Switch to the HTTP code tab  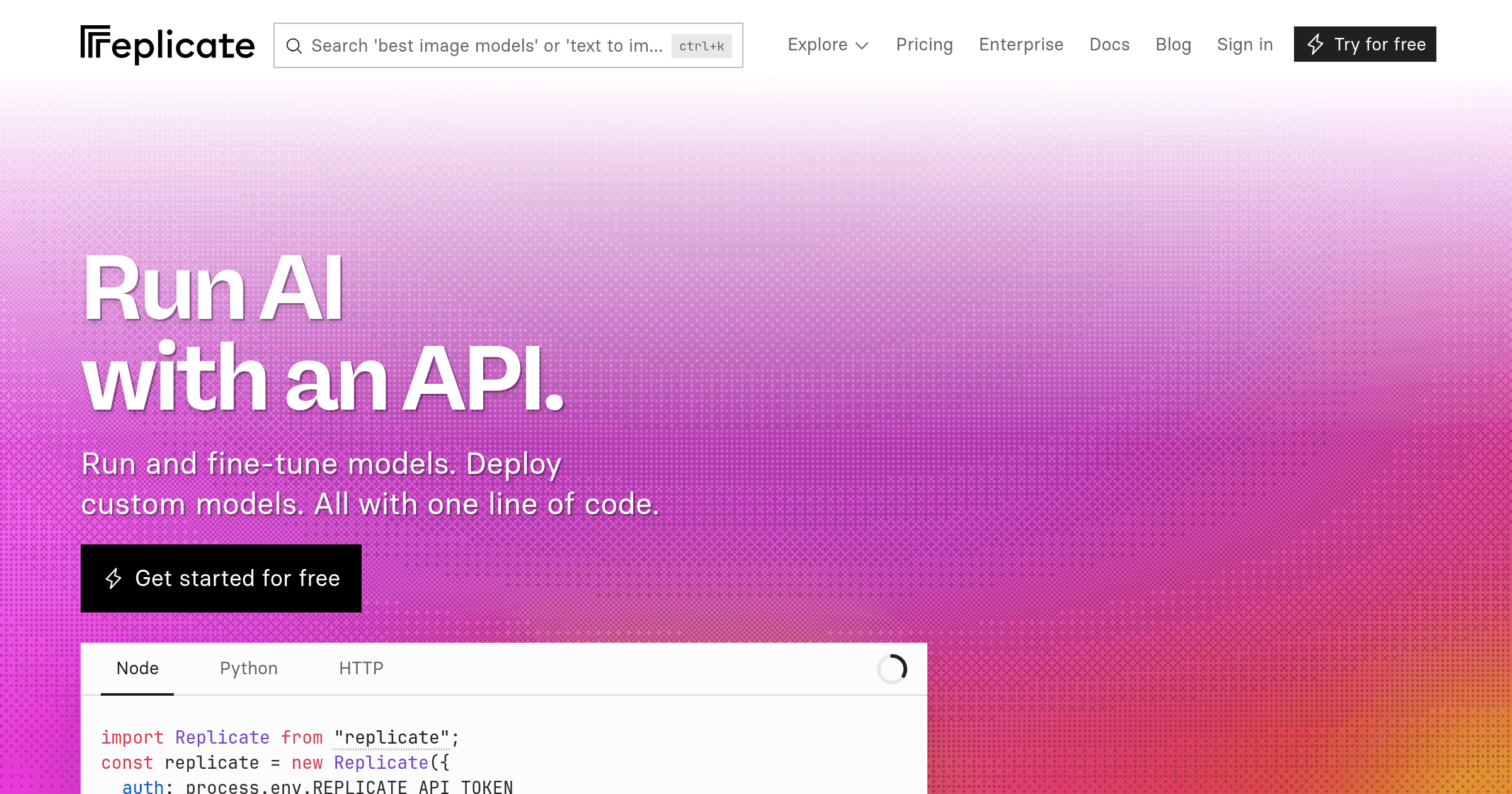pos(361,669)
